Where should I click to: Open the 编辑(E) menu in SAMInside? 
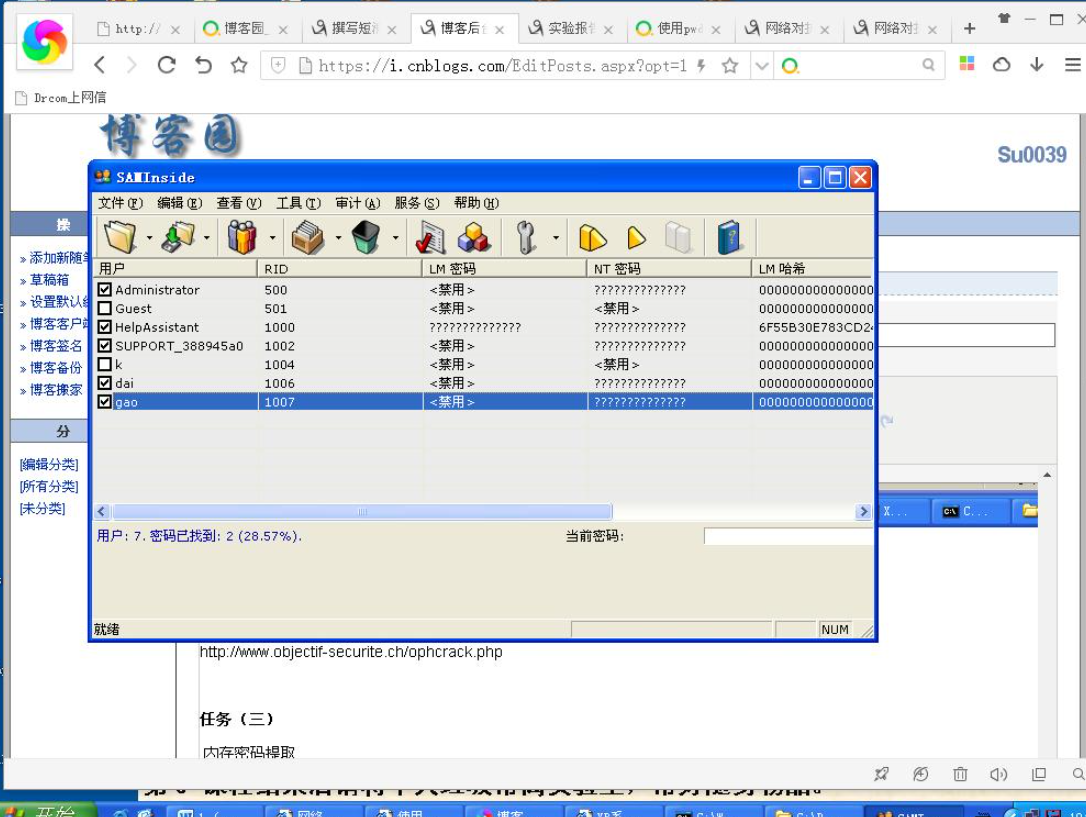179,203
